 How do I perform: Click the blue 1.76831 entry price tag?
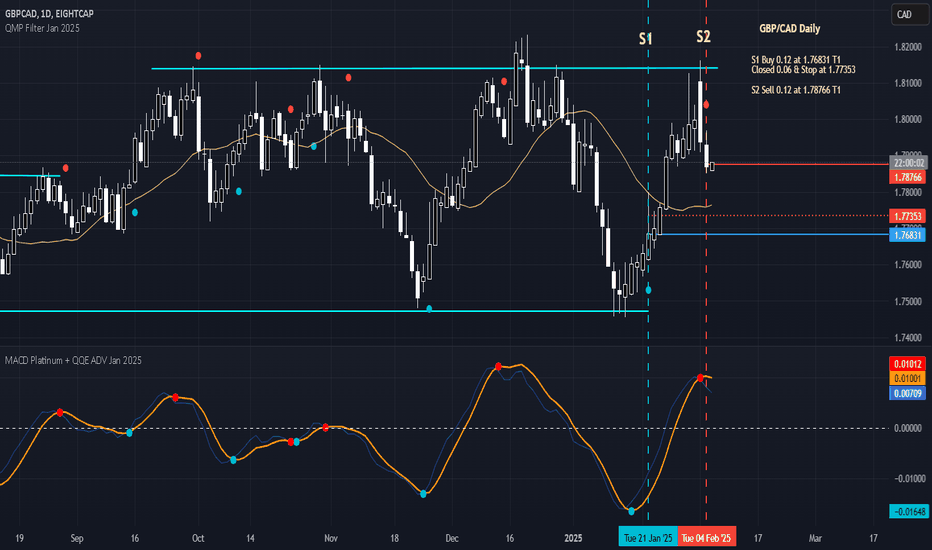908,235
